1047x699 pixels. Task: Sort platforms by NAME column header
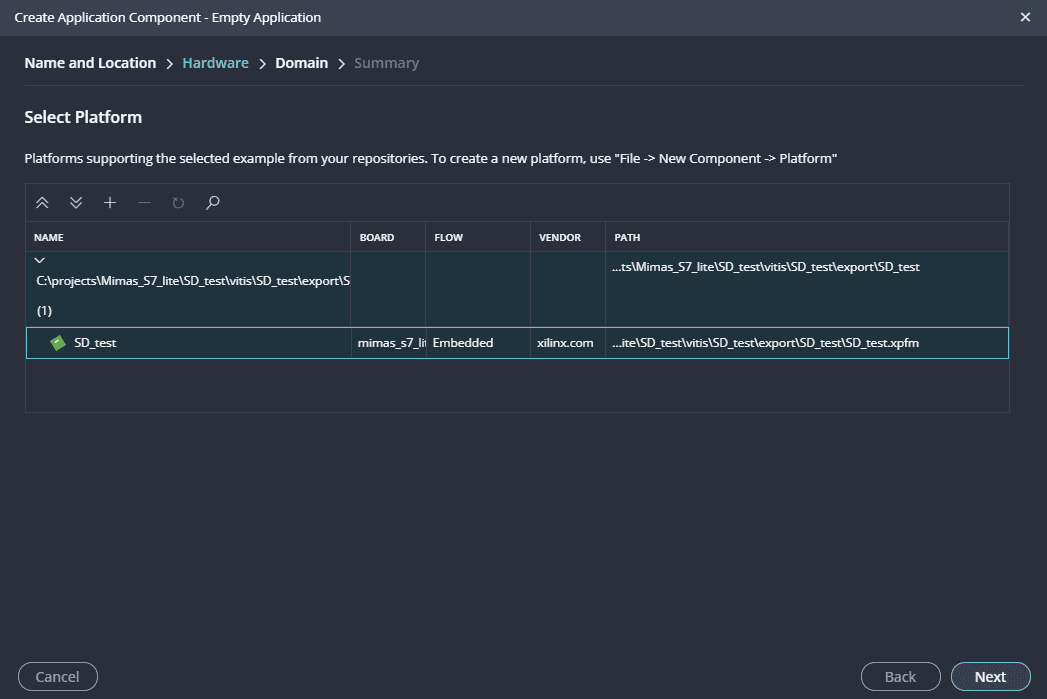coord(49,238)
